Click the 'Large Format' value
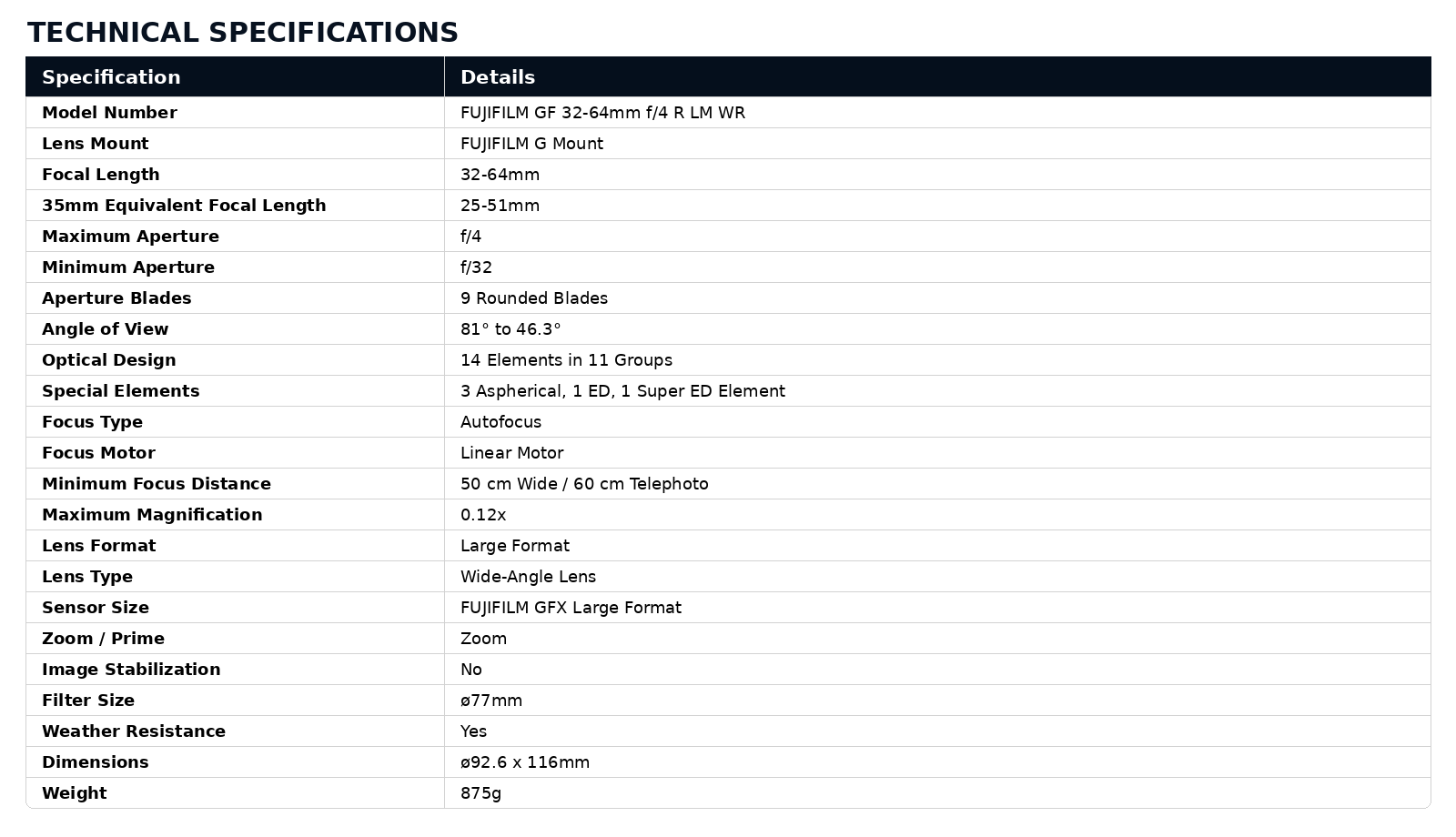 coord(515,546)
